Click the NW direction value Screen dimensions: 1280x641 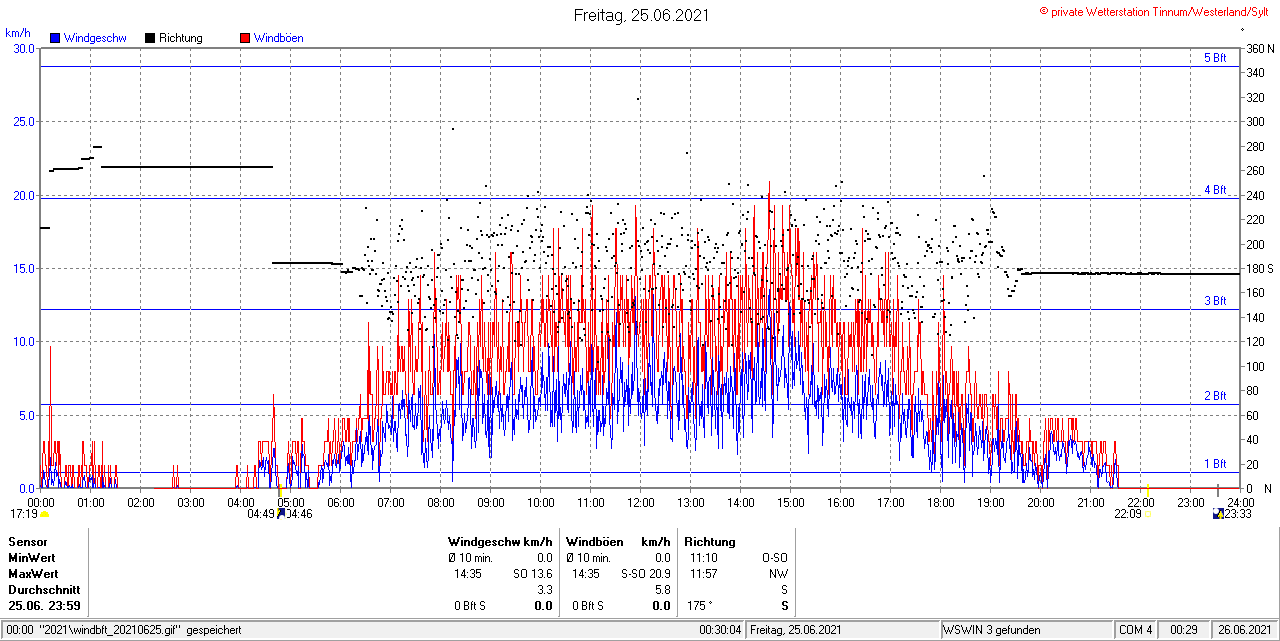click(x=779, y=574)
